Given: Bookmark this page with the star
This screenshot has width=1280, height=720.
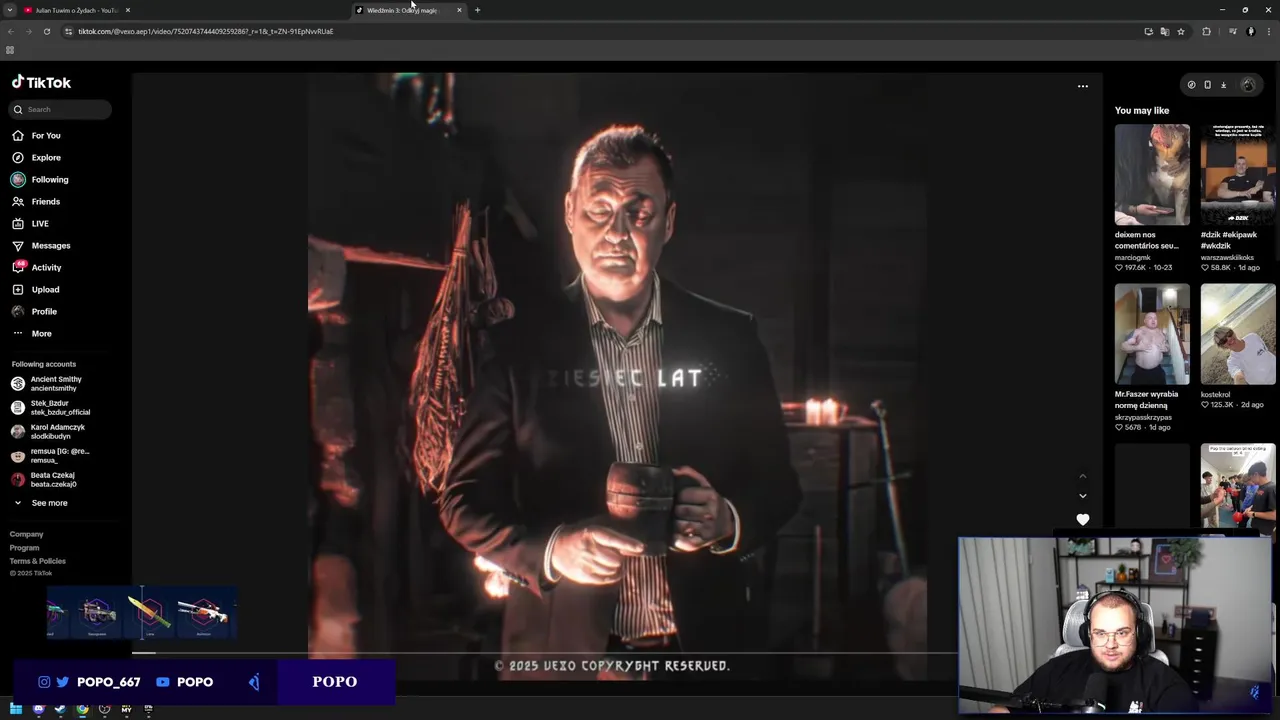Looking at the screenshot, I should [x=1181, y=31].
